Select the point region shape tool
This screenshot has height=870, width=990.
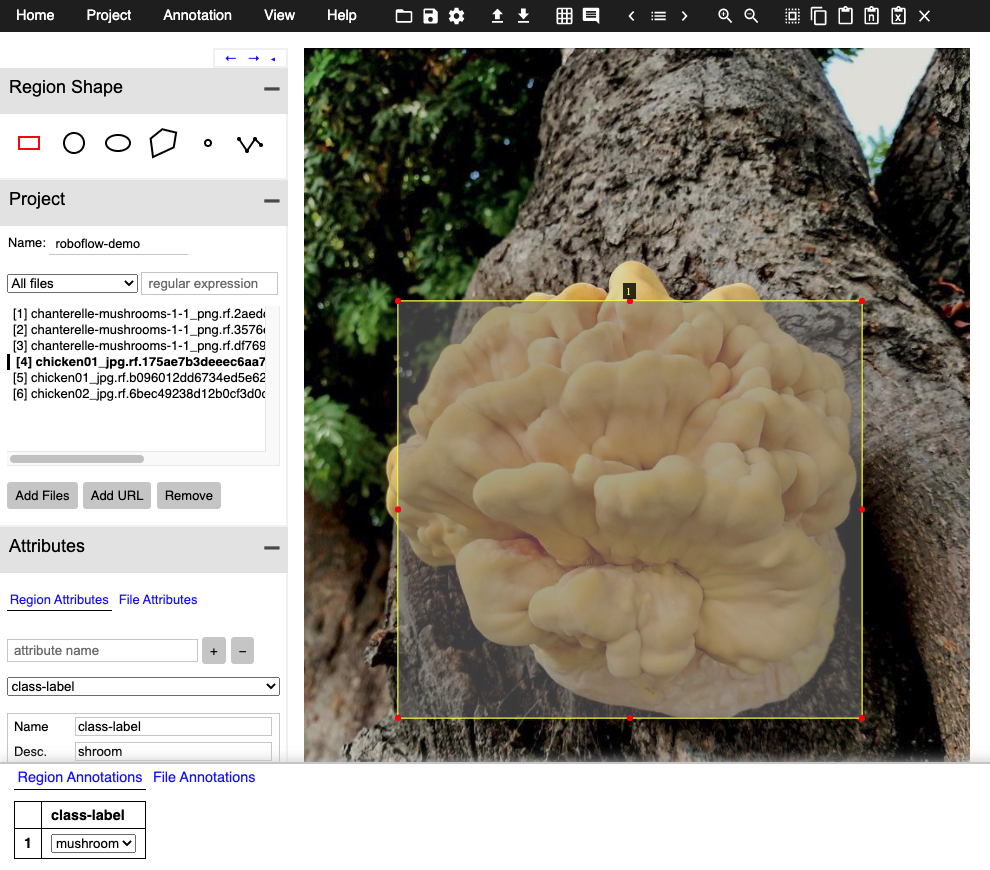tap(207, 143)
